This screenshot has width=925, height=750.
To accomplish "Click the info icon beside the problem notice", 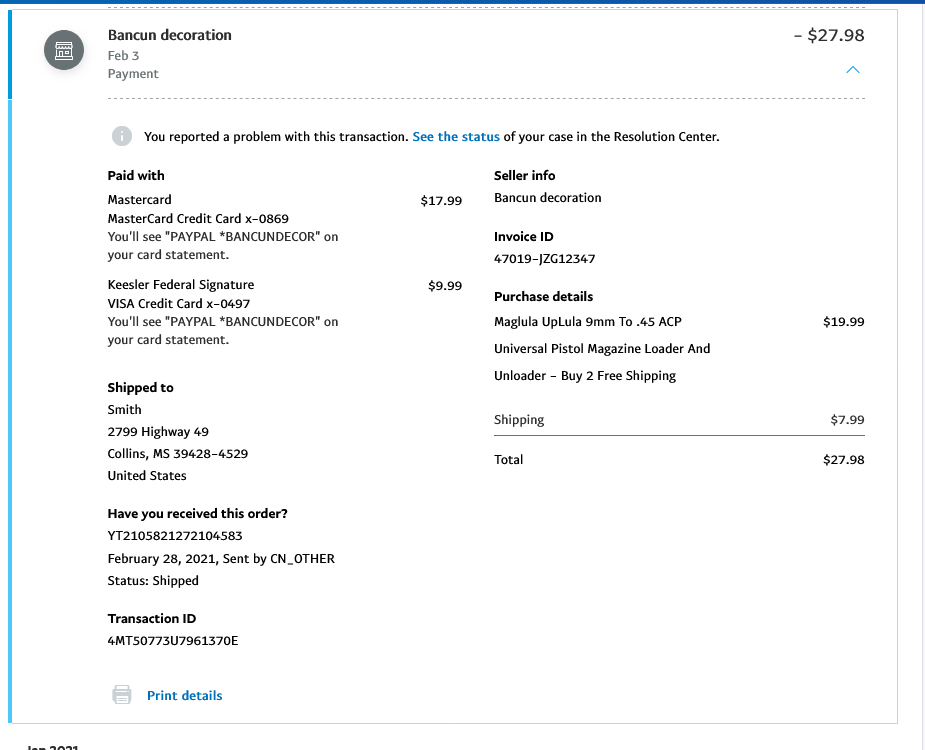I will click(121, 136).
